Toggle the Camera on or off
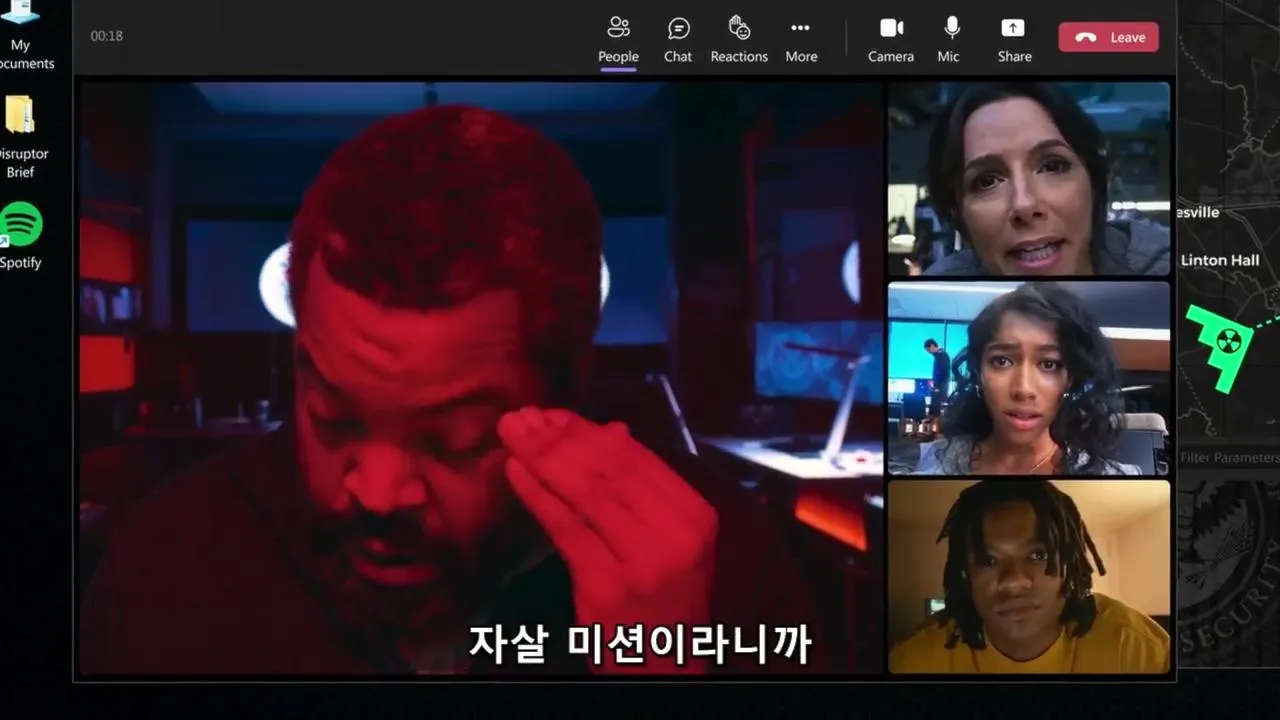 pos(891,40)
